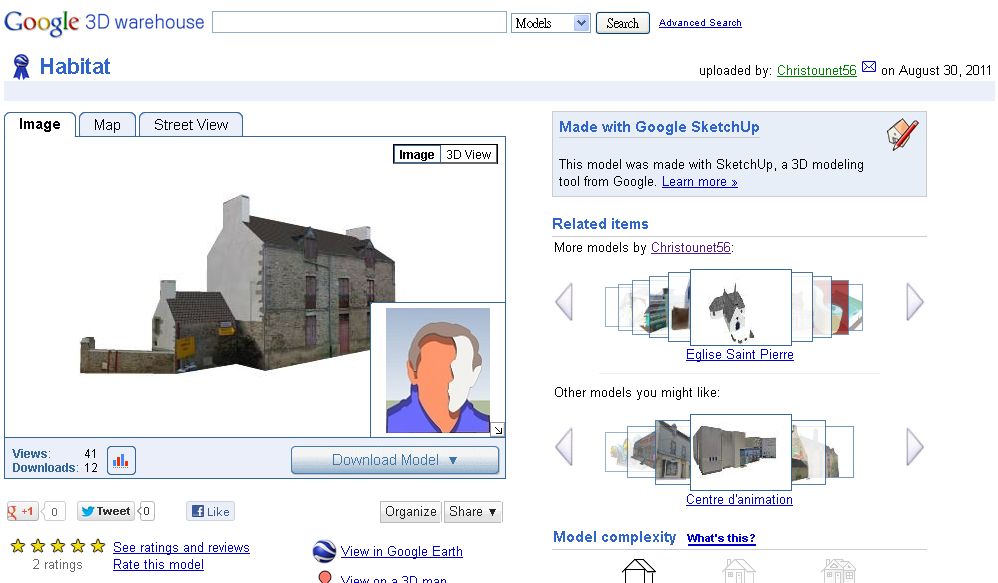Click the Centre d'animation thumbnail

point(741,452)
